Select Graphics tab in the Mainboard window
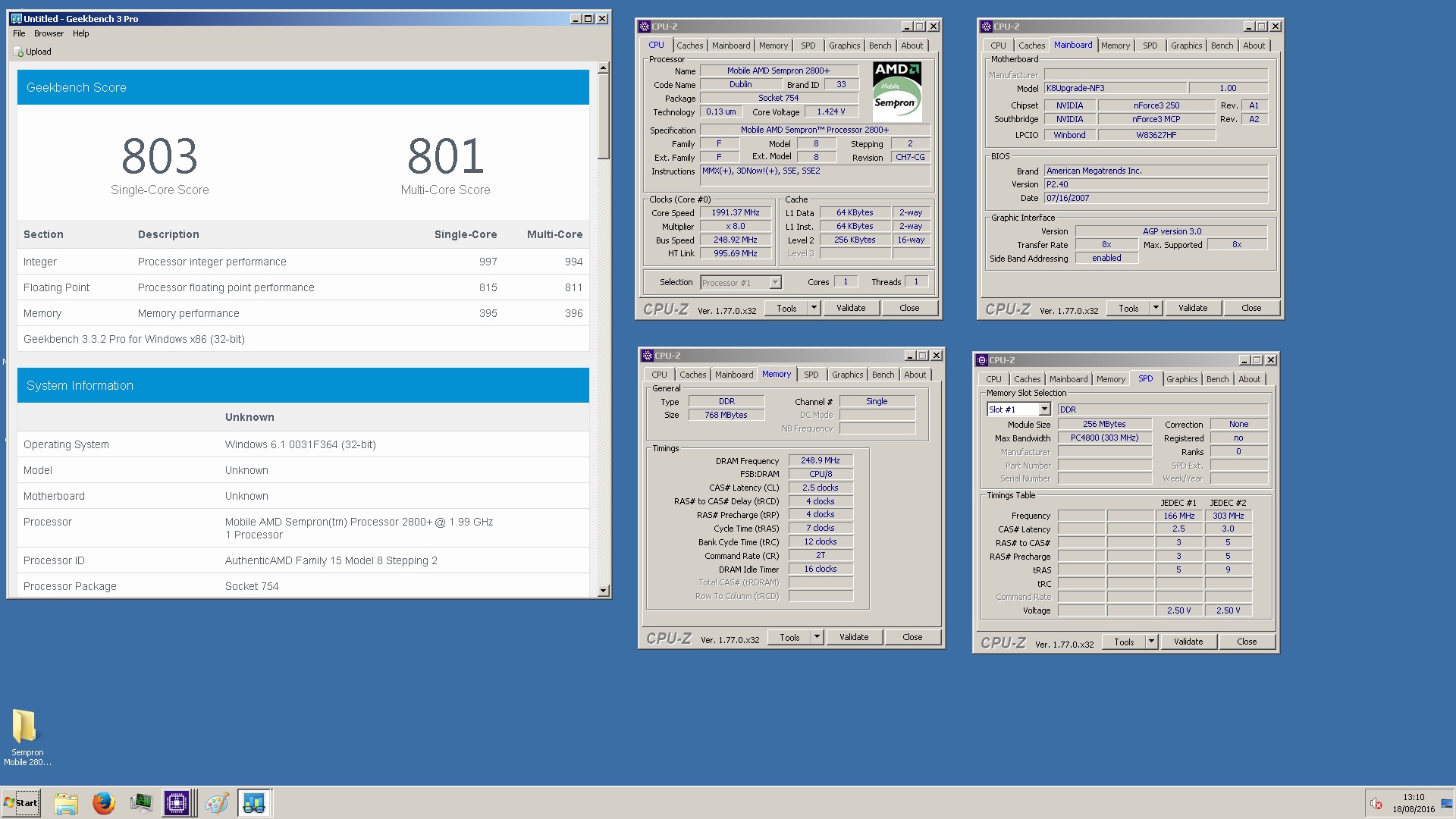 click(1186, 45)
